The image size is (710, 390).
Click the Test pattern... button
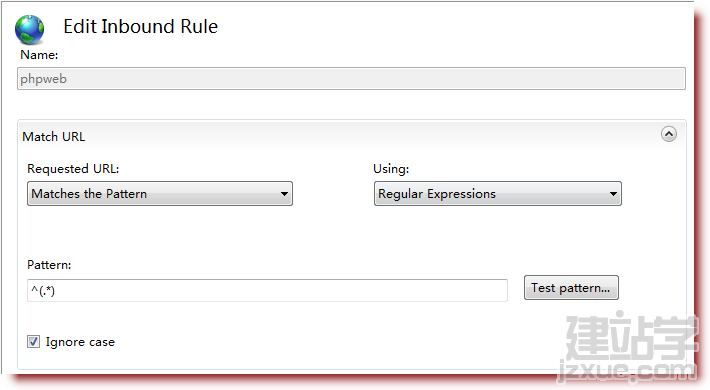tap(571, 288)
